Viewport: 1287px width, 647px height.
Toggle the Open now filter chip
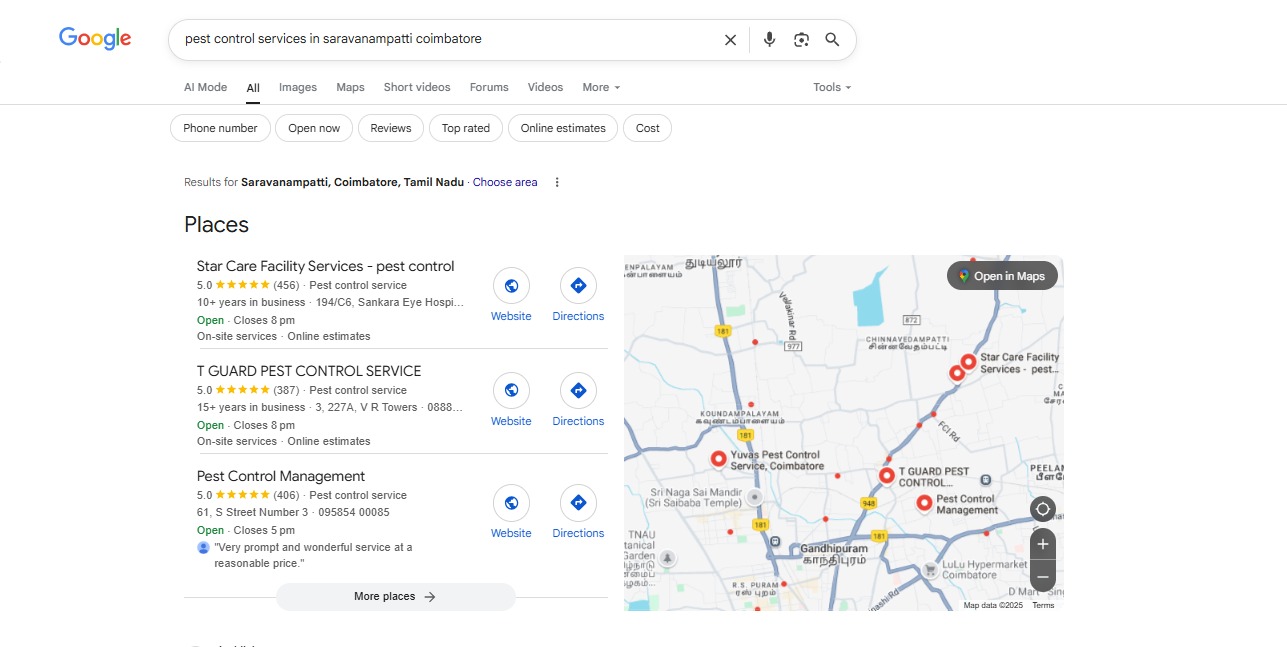[x=314, y=128]
